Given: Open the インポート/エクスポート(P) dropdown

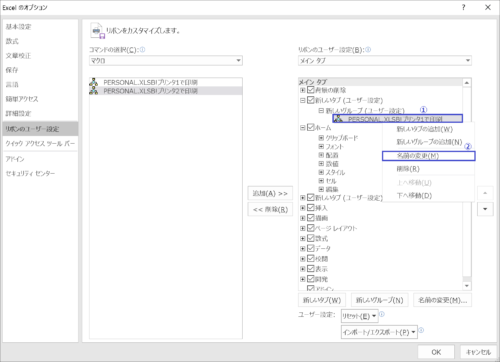Looking at the screenshot, I should tap(379, 332).
